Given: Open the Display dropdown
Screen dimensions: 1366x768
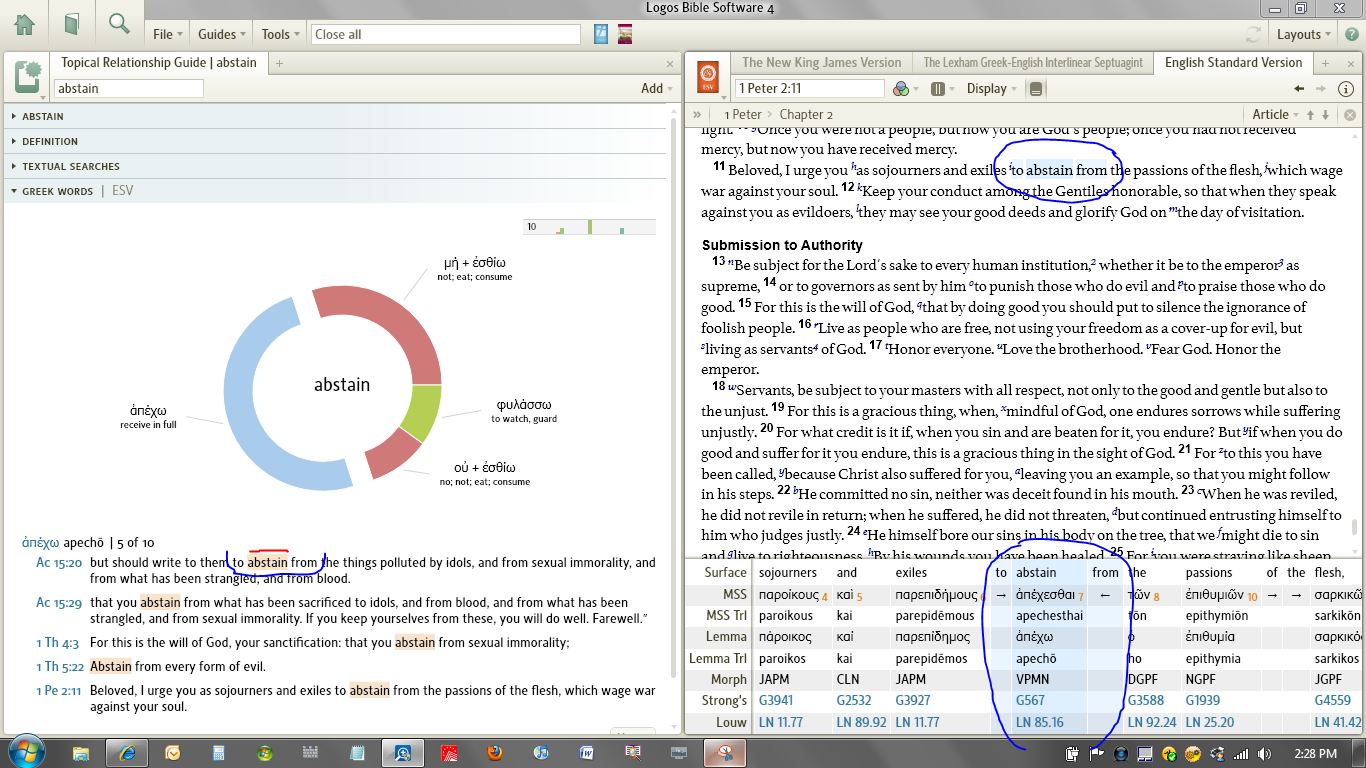Looking at the screenshot, I should pyautogui.click(x=991, y=89).
